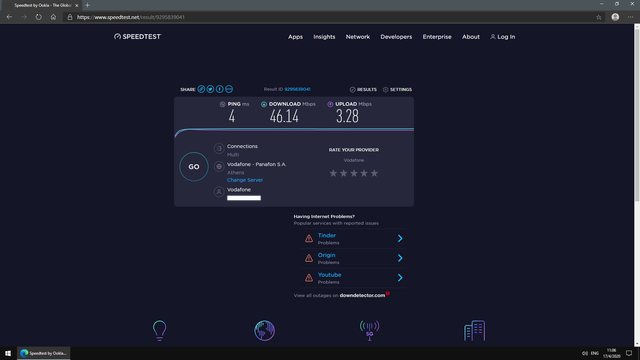
Task: Expand the Origin row chevron
Action: tap(400, 258)
